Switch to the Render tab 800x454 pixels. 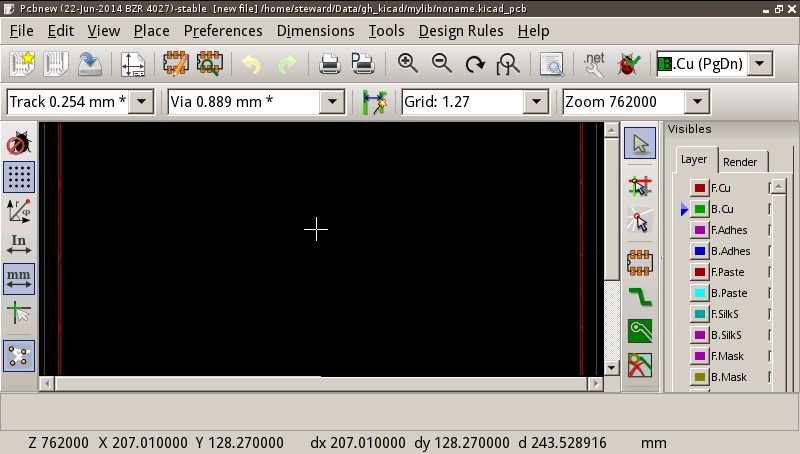coord(740,162)
